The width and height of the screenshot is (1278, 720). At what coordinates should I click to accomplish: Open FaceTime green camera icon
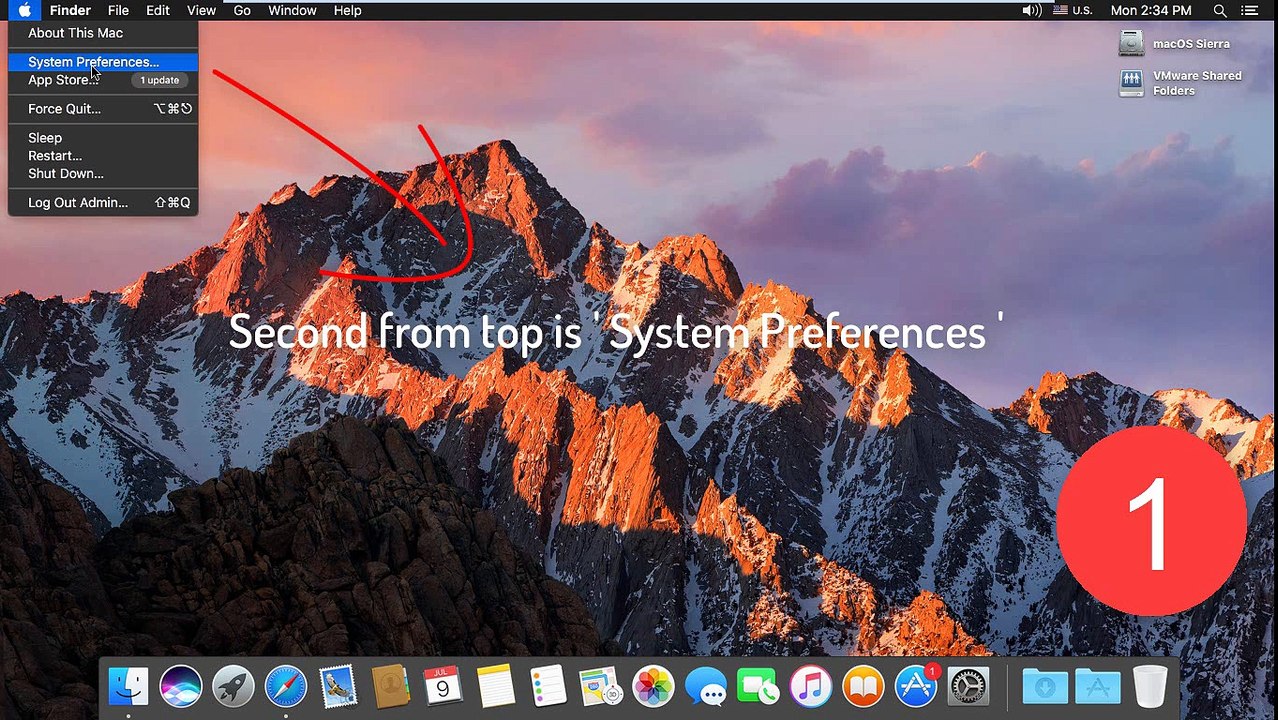pyautogui.click(x=758, y=687)
